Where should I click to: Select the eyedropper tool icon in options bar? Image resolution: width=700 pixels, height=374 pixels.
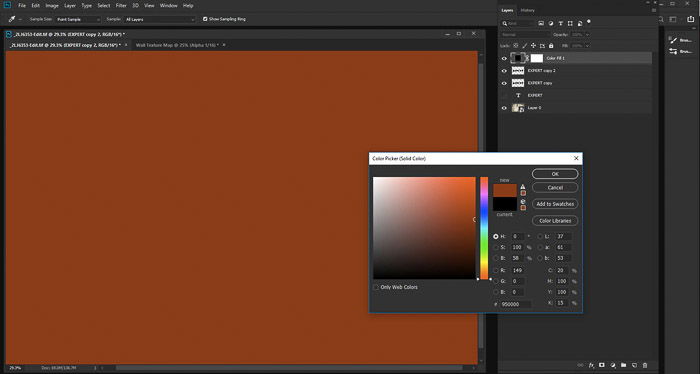click(12, 19)
